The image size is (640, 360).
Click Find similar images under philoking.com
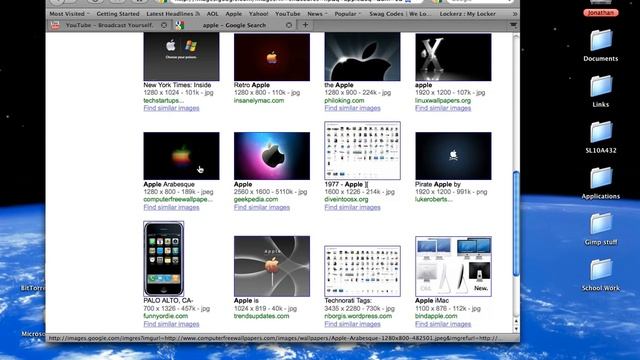point(353,108)
